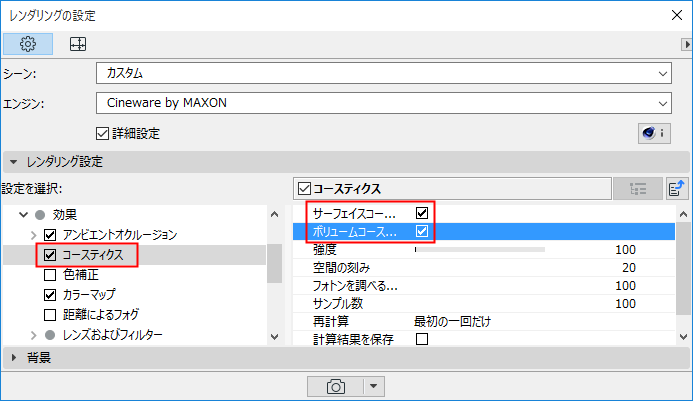693x401 pixels.
Task: Toggle the 詳細設定 checkbox
Action: click(103, 133)
